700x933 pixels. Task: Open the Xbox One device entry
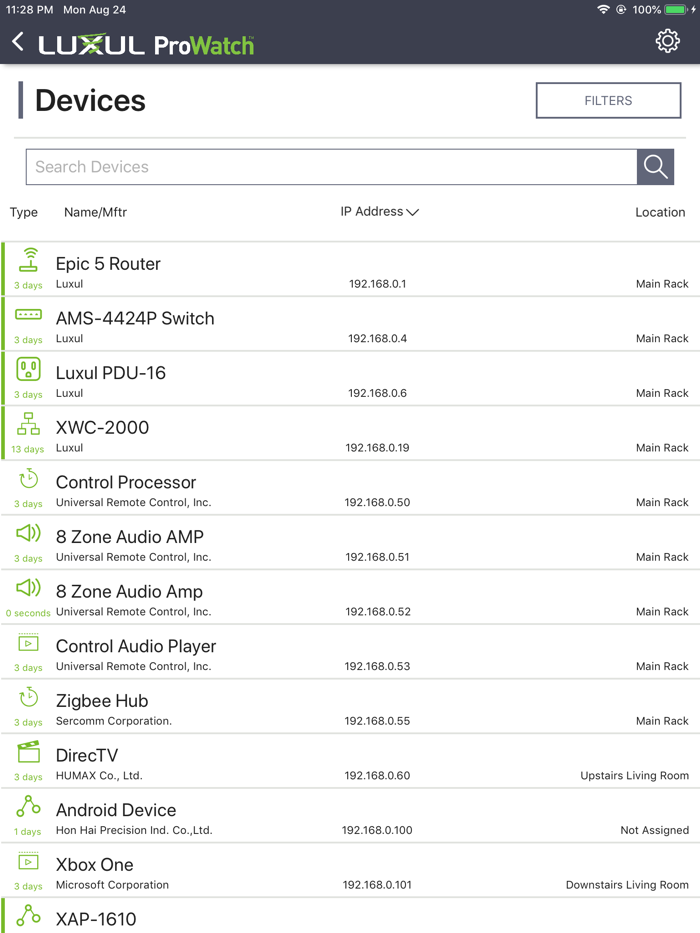350,871
